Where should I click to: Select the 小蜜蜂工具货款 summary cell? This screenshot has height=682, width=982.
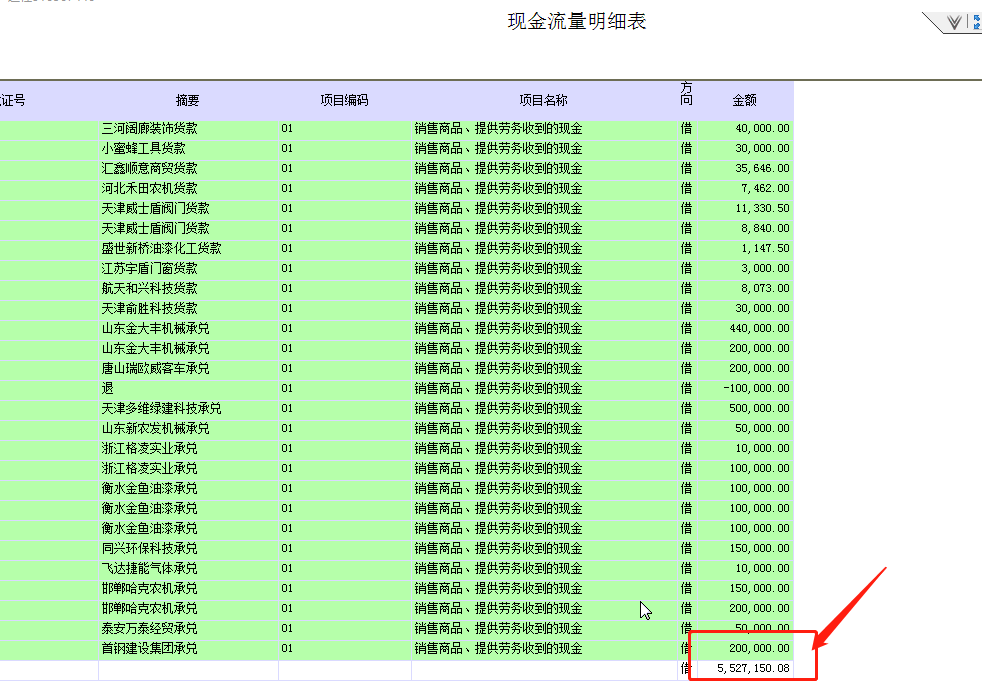point(188,148)
